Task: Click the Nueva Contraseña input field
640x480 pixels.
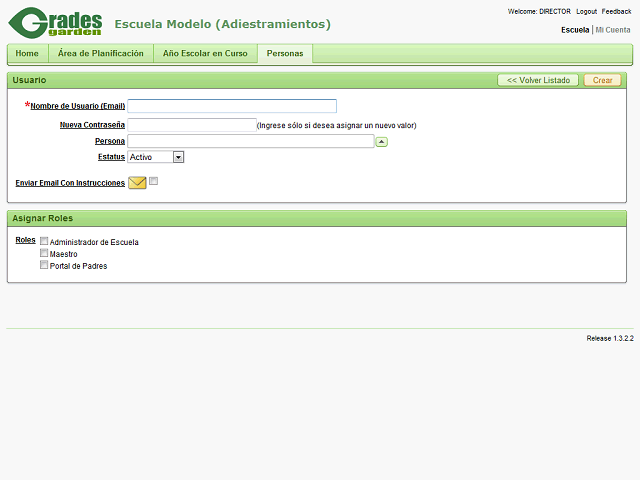Action: pos(192,125)
